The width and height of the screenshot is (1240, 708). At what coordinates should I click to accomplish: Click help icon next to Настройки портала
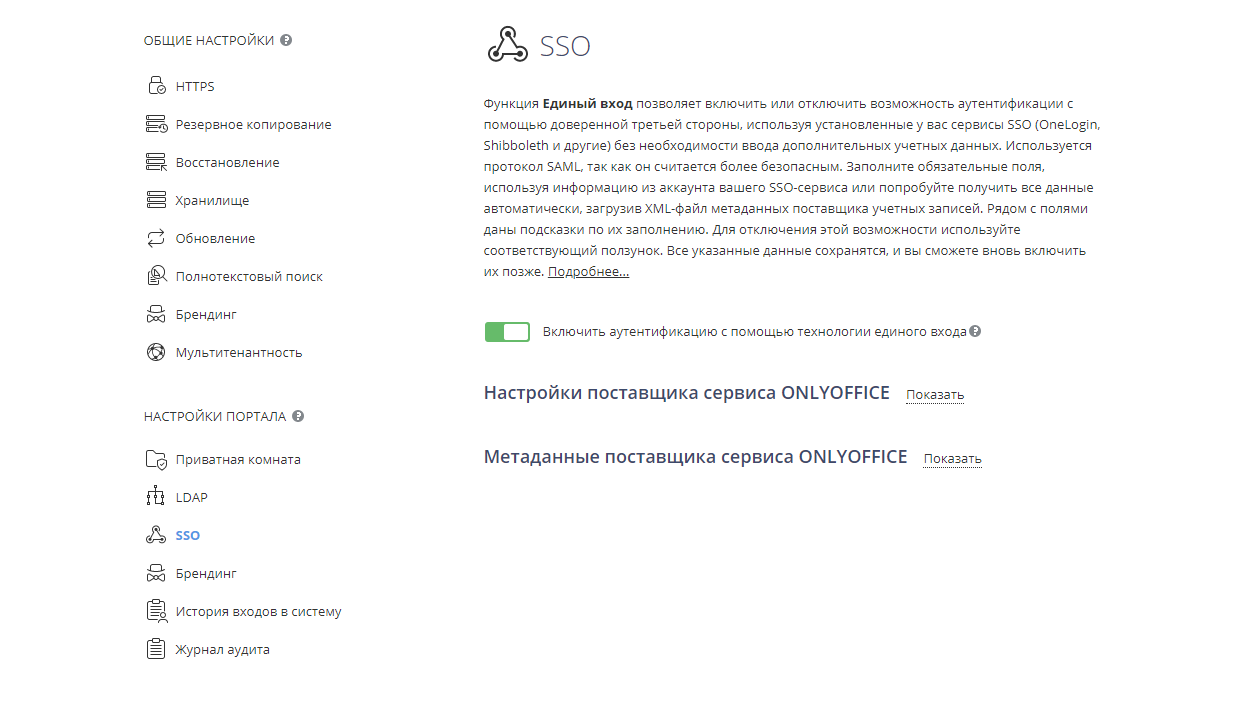pos(298,416)
